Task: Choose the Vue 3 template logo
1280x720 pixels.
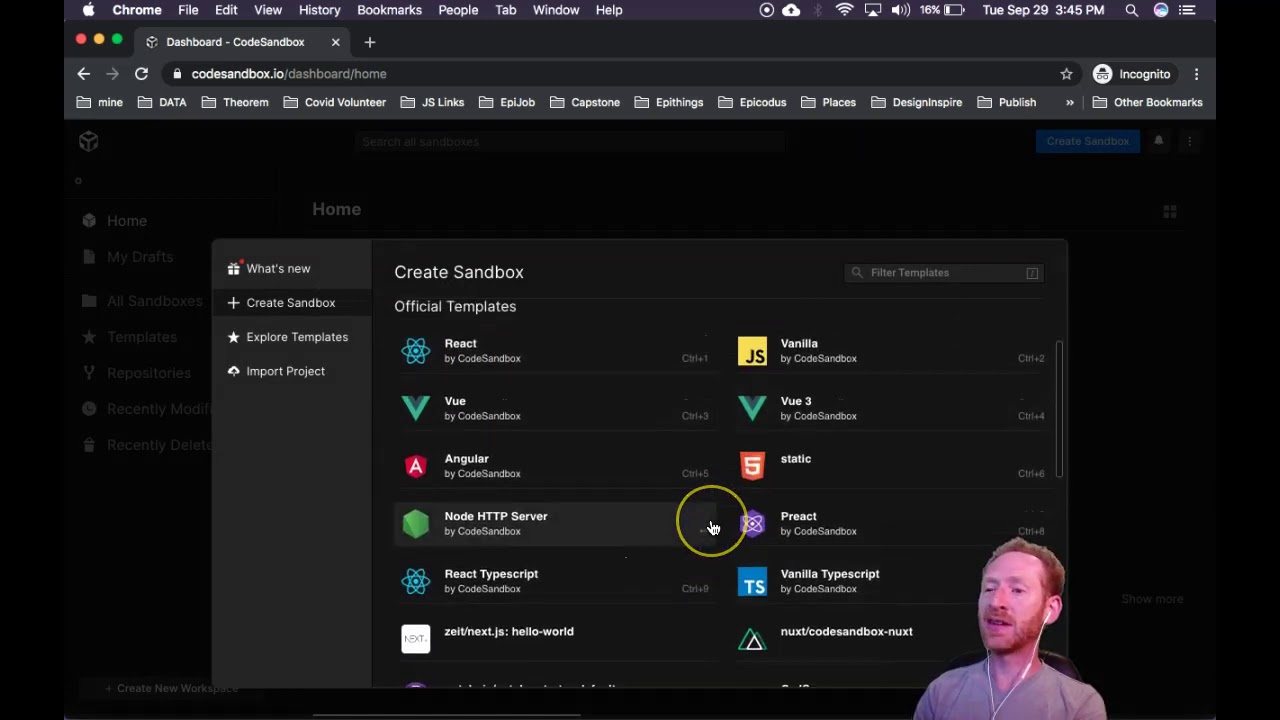Action: (x=752, y=408)
